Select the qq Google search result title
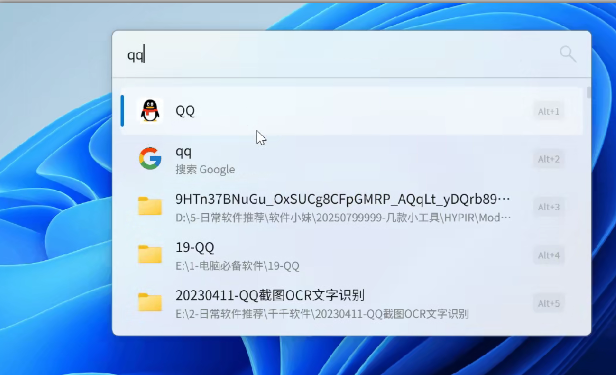616x375 pixels. (x=183, y=152)
